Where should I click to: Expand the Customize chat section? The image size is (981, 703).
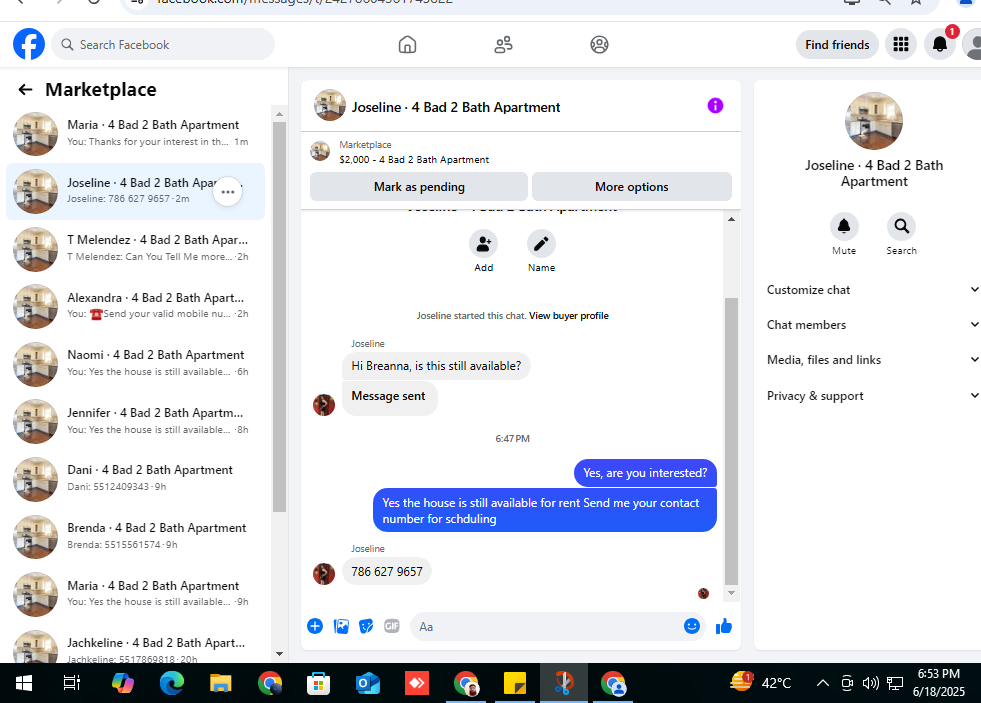point(872,290)
